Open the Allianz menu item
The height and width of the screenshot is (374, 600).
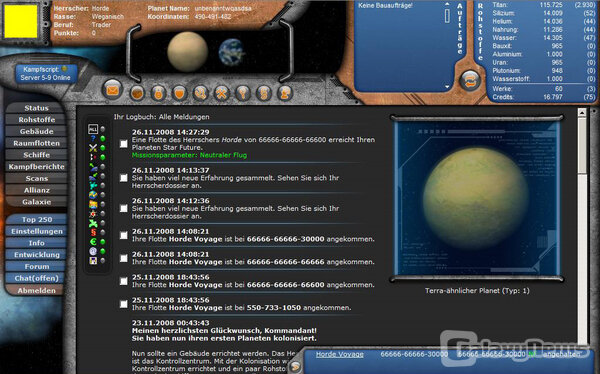36,190
